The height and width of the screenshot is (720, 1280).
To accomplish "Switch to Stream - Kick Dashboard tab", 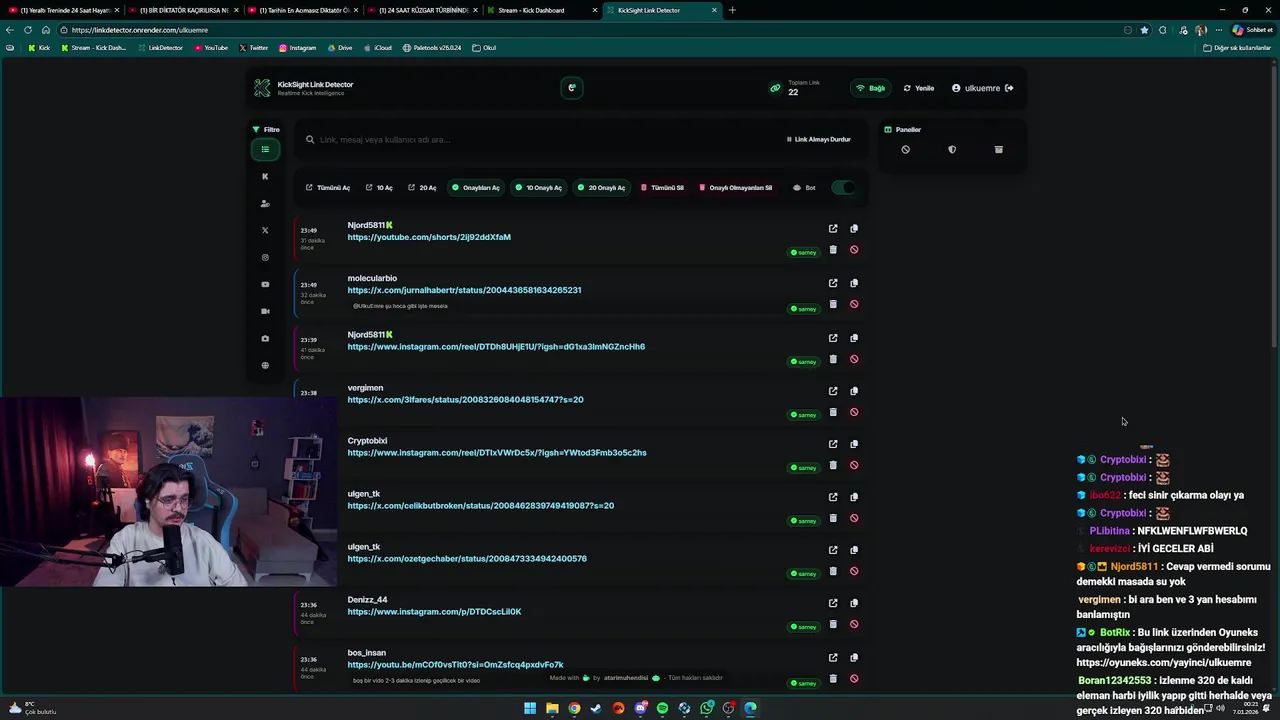I will coord(541,10).
